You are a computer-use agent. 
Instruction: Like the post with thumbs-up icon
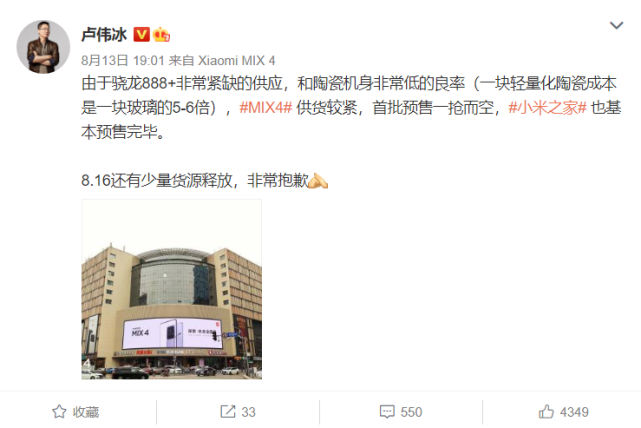546,411
